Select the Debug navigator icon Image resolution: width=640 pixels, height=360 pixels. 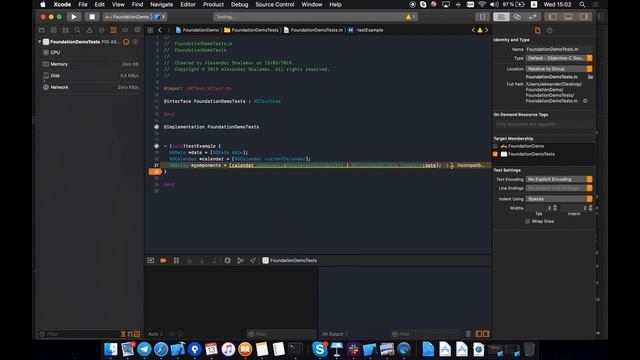tap(113, 30)
